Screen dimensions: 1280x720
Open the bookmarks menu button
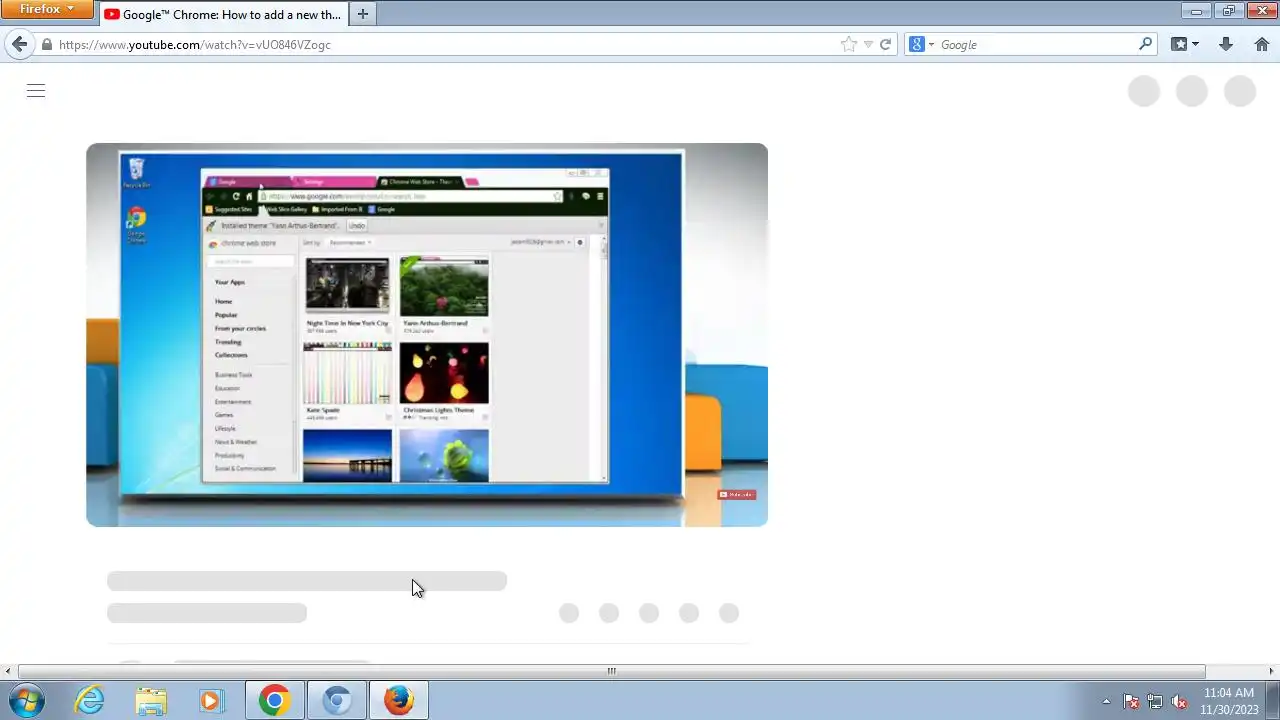click(1185, 44)
